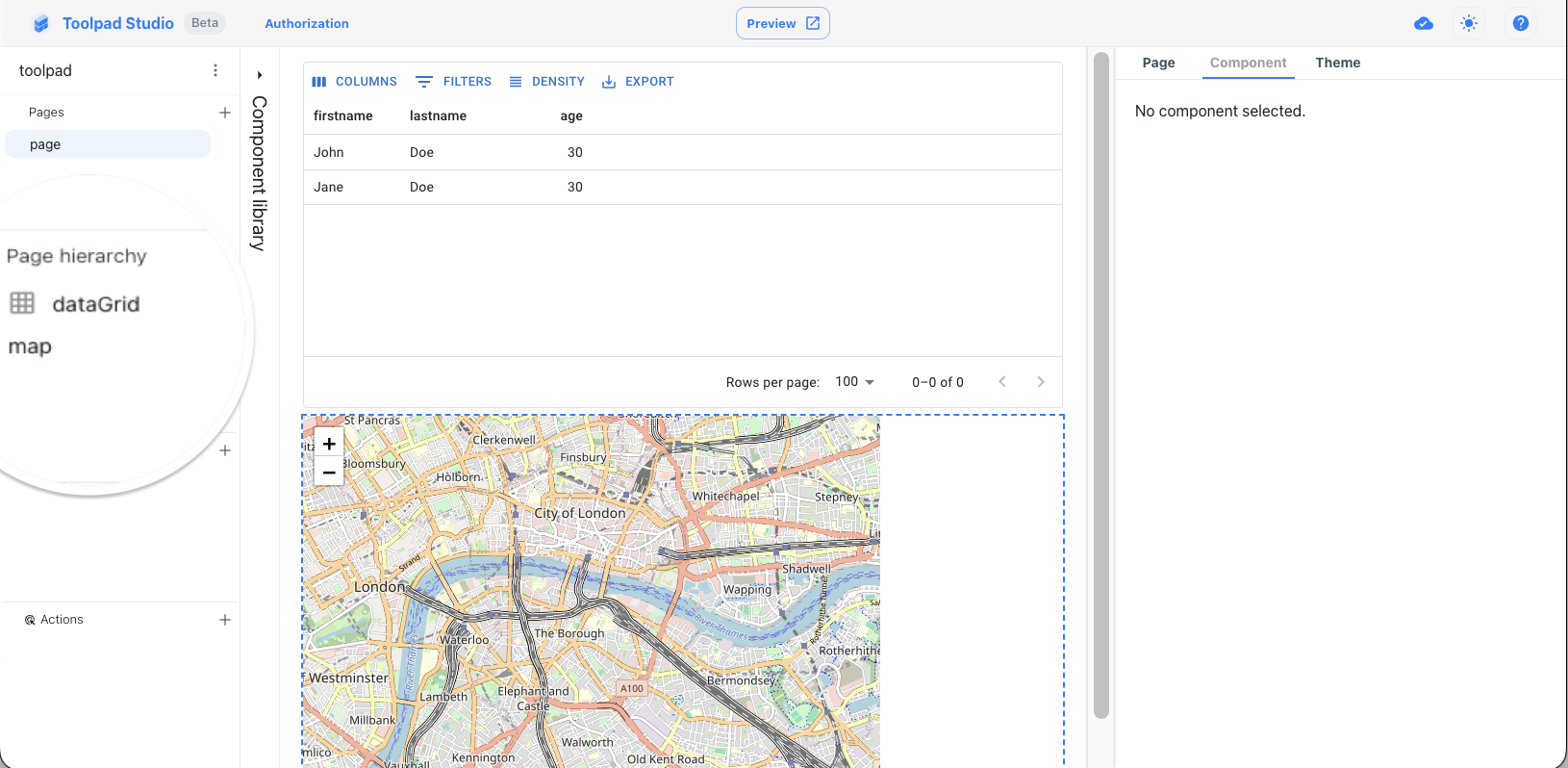Open the FILTERS panel in the grid
Viewport: 1568px width, 768px height.
(453, 82)
